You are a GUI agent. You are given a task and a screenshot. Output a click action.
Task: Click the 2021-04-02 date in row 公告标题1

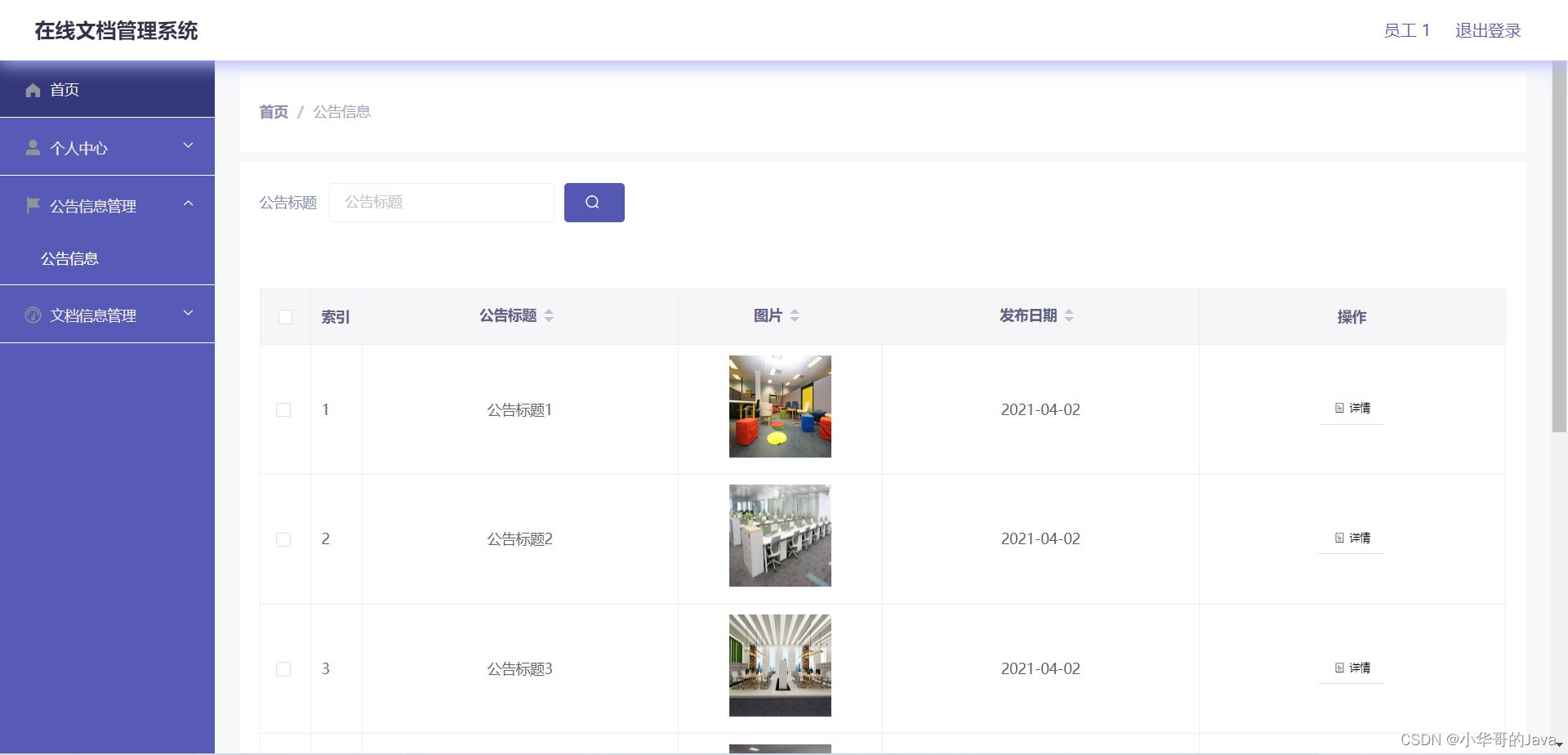1040,409
